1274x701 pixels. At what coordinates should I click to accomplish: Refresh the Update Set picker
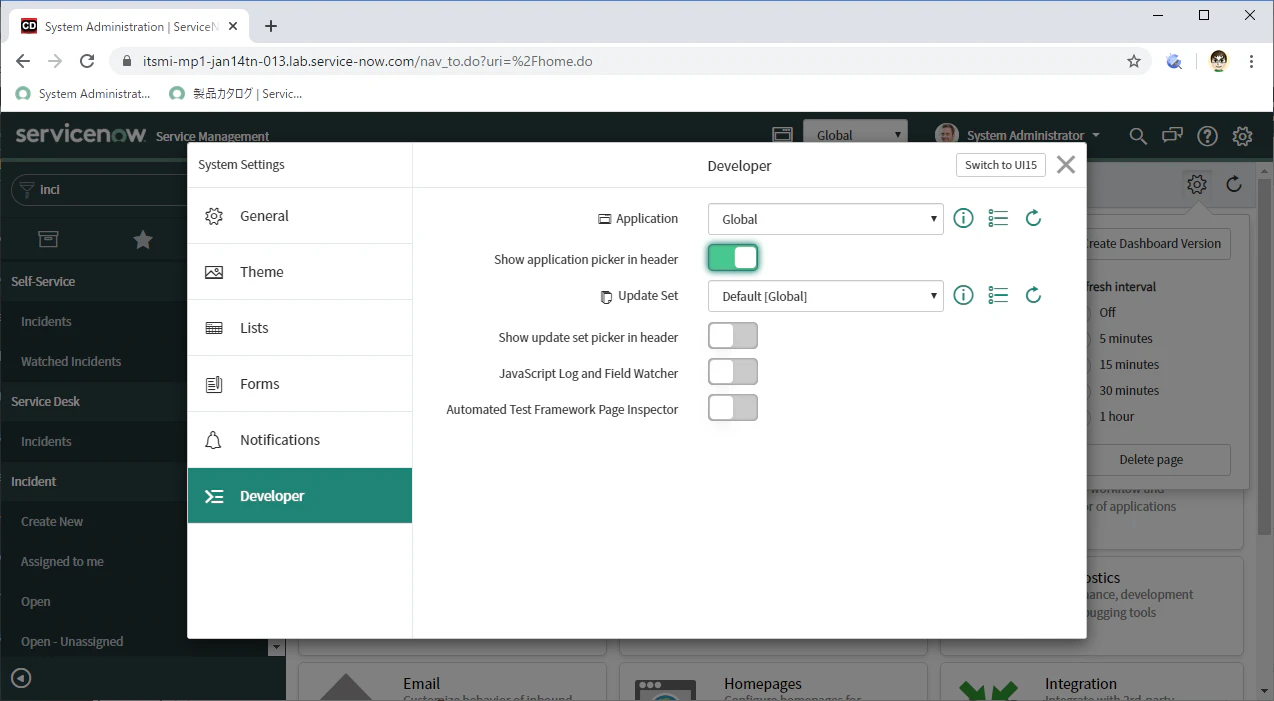[1034, 294]
